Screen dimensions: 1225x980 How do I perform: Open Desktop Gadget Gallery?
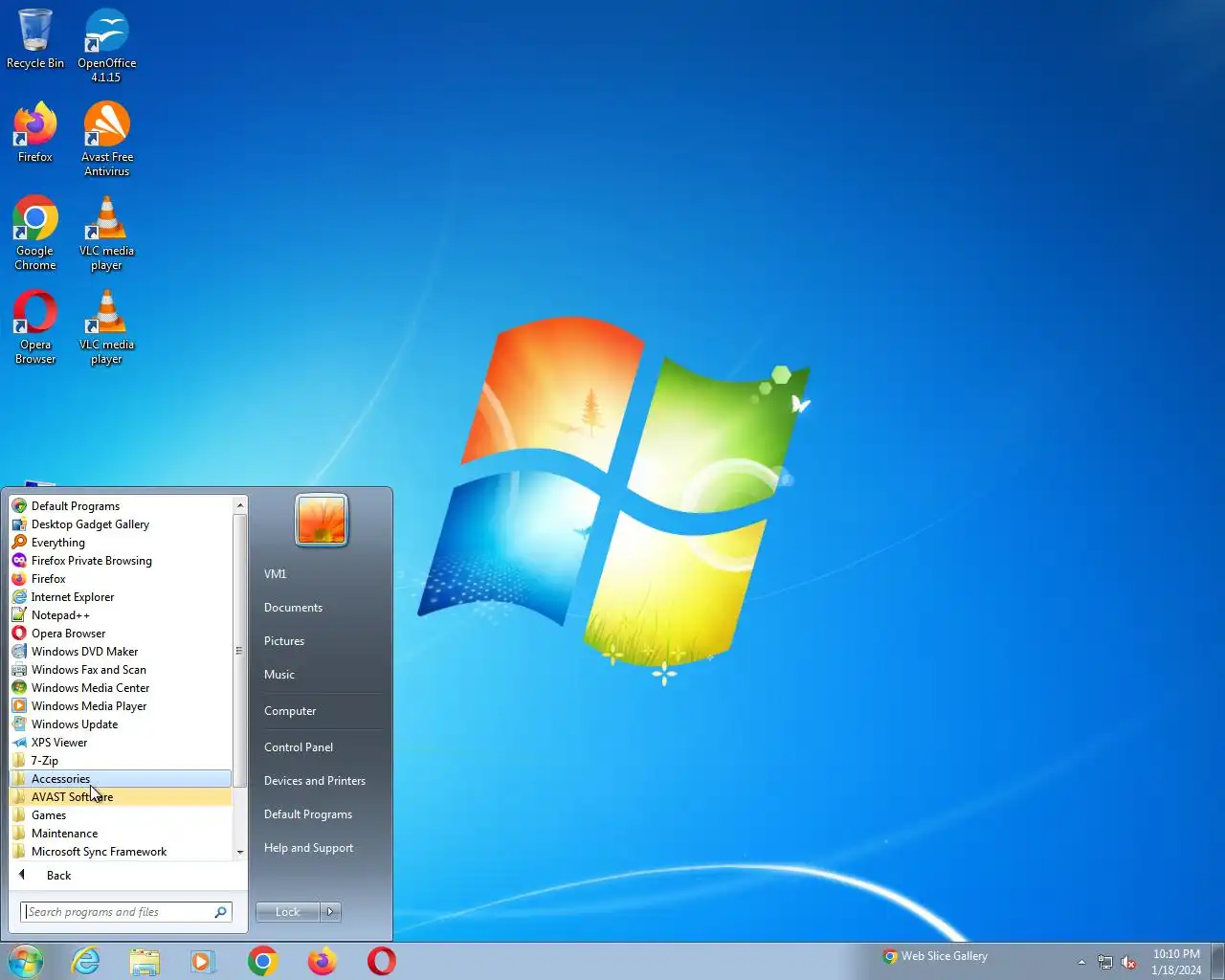121,523
